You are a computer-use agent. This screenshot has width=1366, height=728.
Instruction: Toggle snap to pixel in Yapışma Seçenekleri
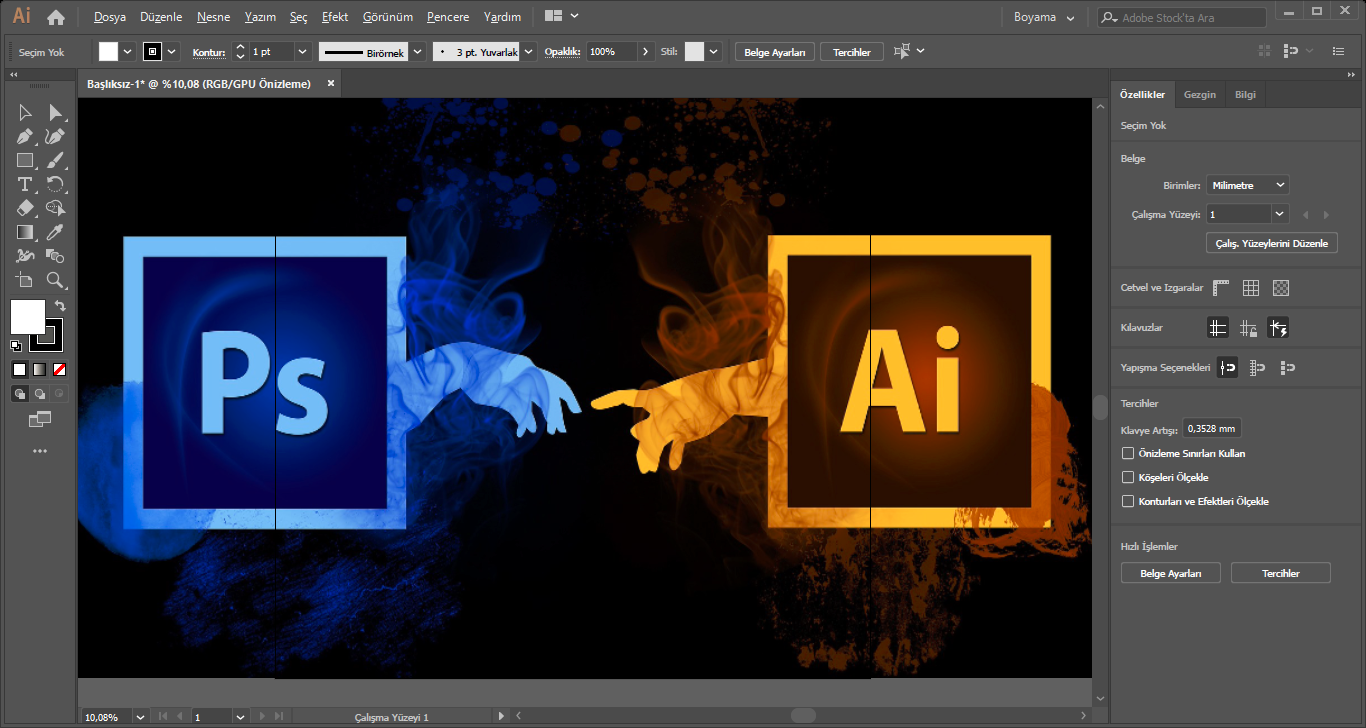pyautogui.click(x=1288, y=368)
